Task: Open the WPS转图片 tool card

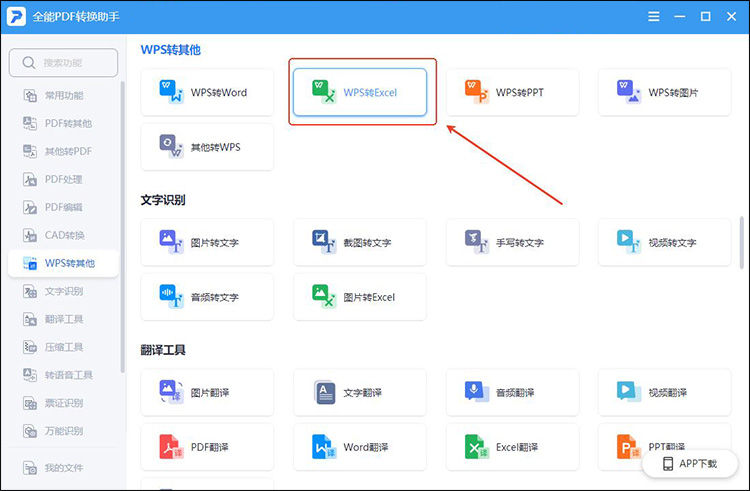Action: pyautogui.click(x=664, y=92)
